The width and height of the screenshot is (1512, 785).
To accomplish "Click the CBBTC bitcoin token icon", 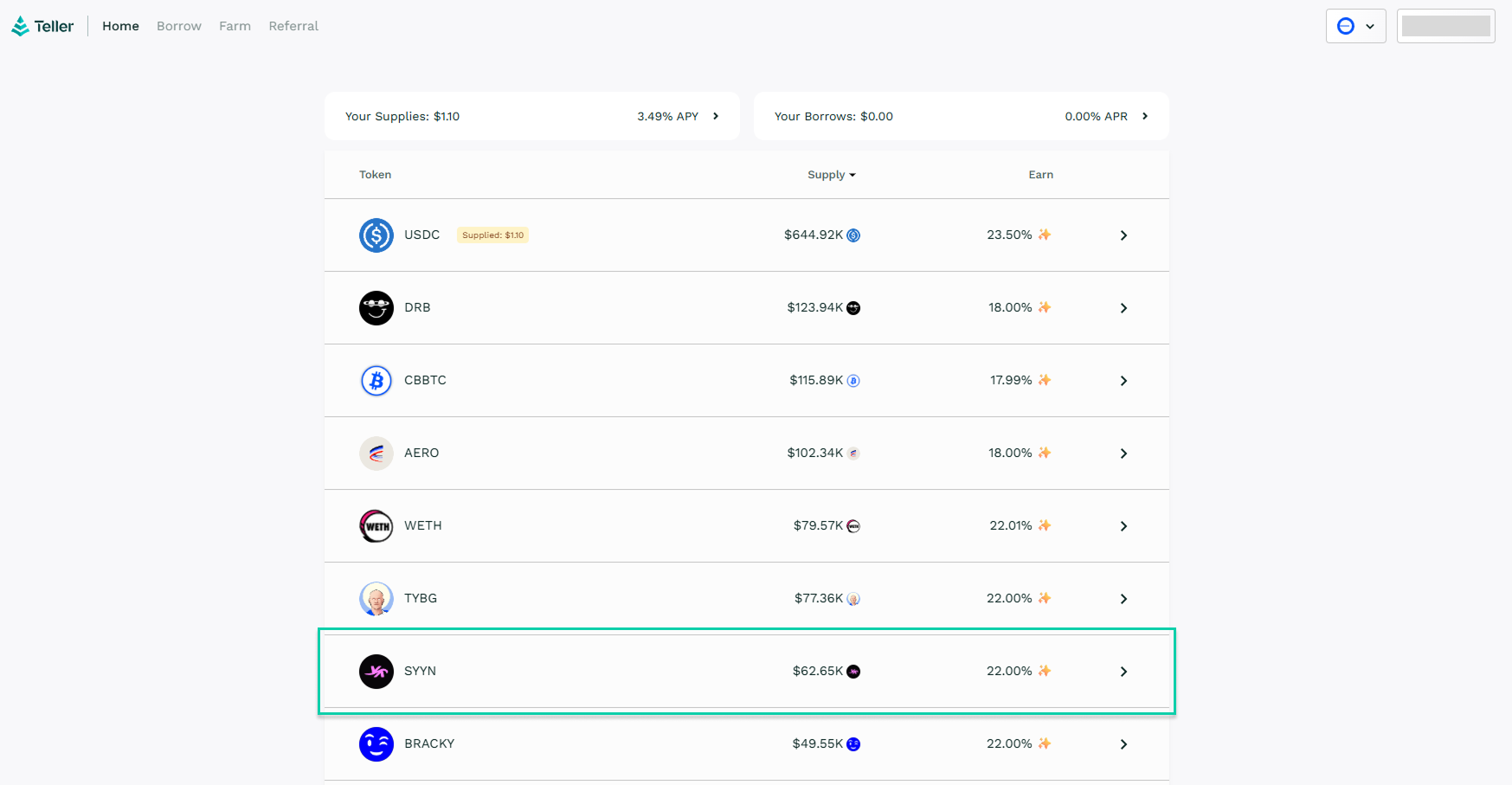I will [x=376, y=381].
